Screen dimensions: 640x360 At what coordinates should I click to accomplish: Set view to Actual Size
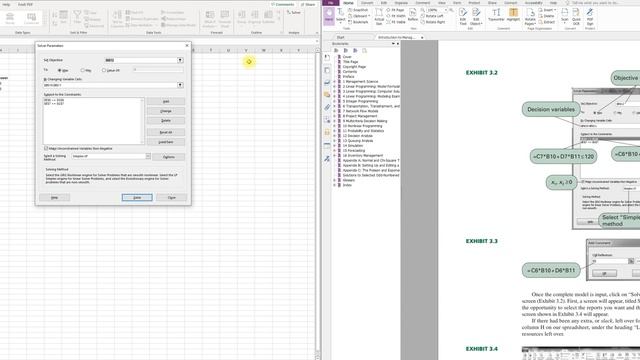pos(379,16)
